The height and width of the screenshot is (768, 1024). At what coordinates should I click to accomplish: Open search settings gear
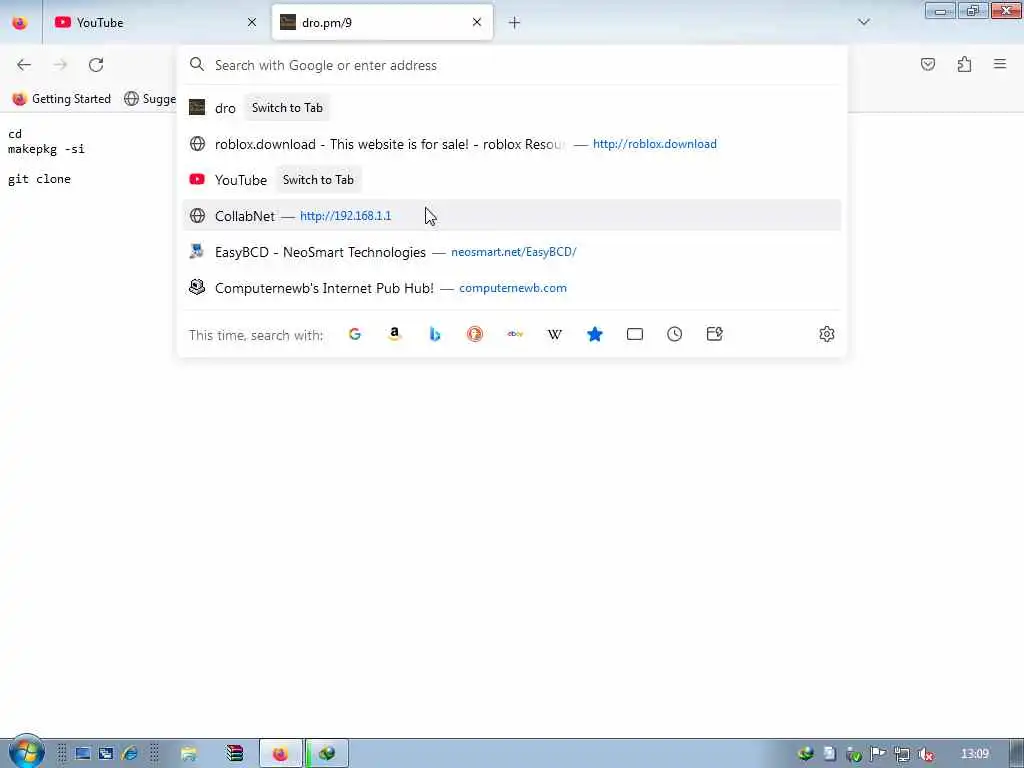pos(827,334)
